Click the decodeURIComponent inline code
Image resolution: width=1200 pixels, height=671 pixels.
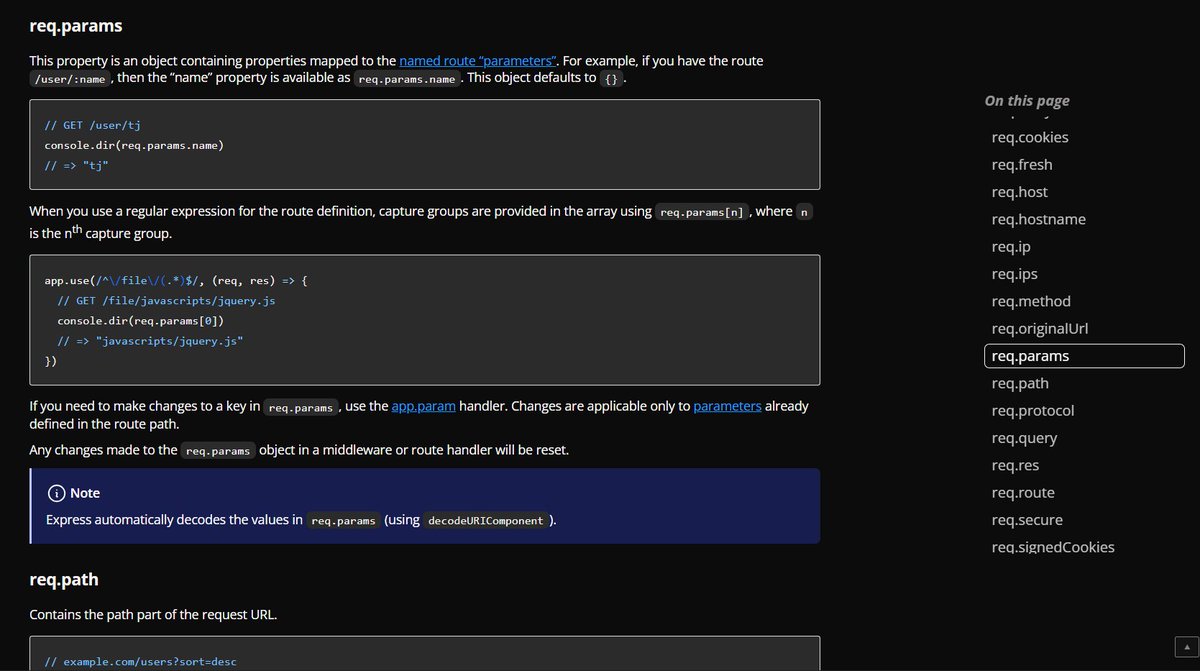click(x=485, y=521)
